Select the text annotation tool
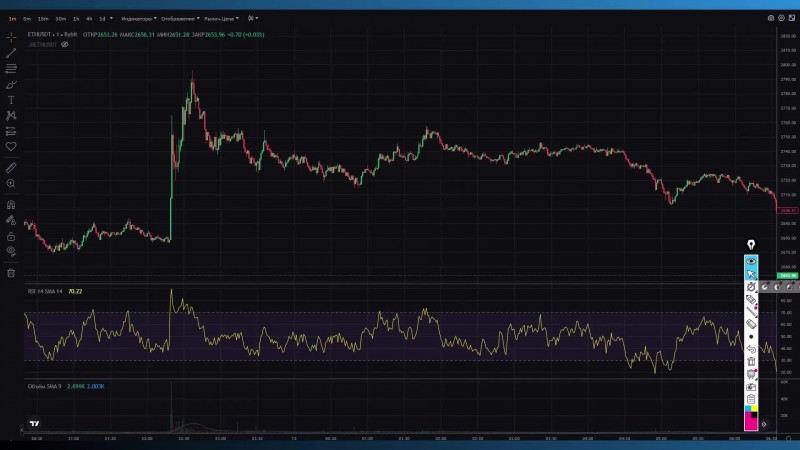 click(11, 100)
